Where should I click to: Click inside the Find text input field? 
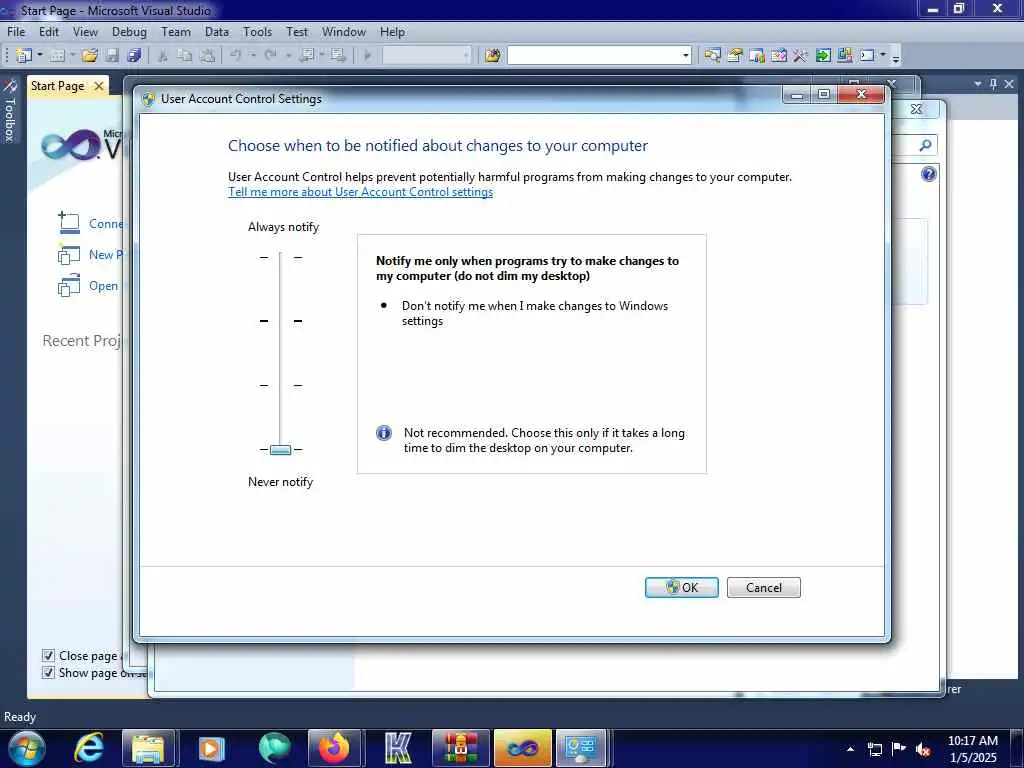(594, 56)
